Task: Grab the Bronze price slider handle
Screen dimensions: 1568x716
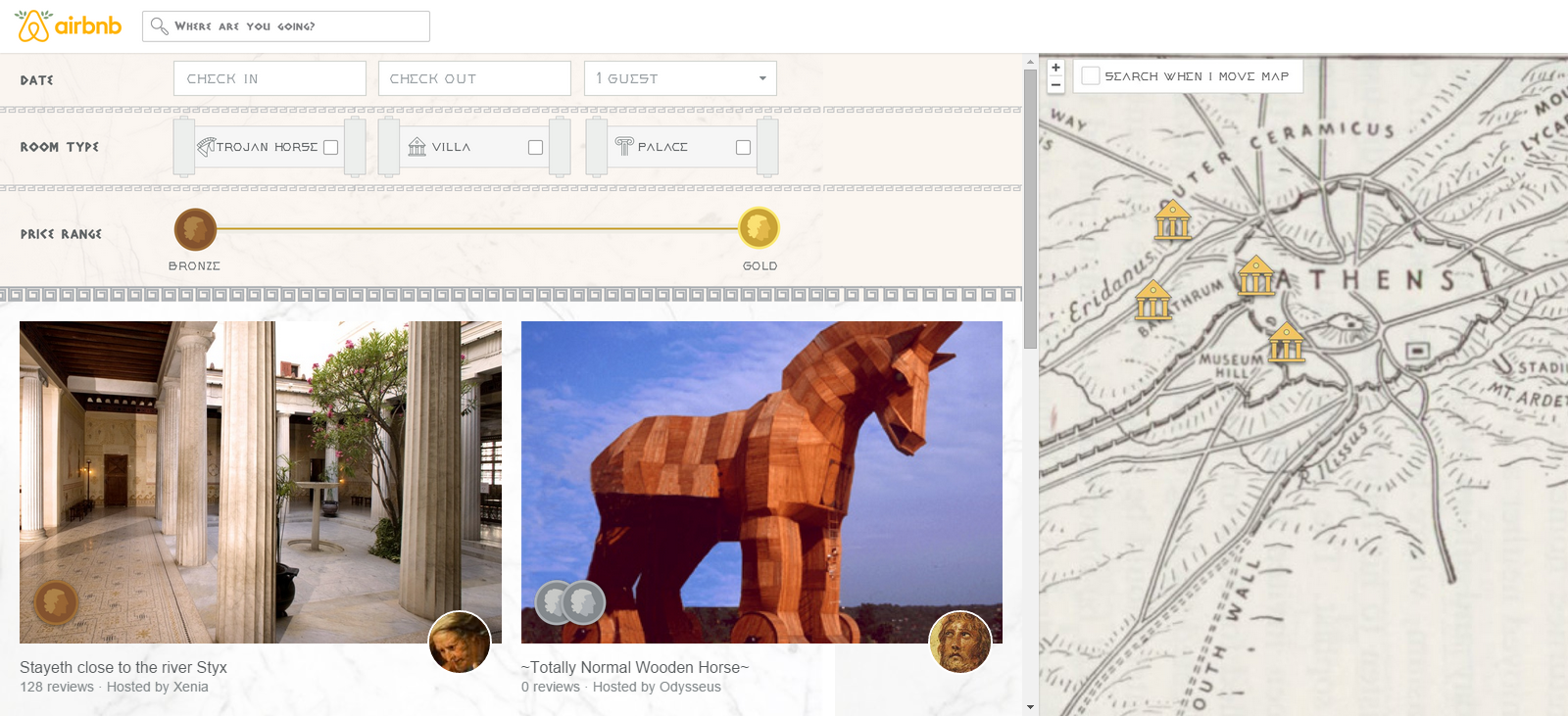Action: pos(195,229)
